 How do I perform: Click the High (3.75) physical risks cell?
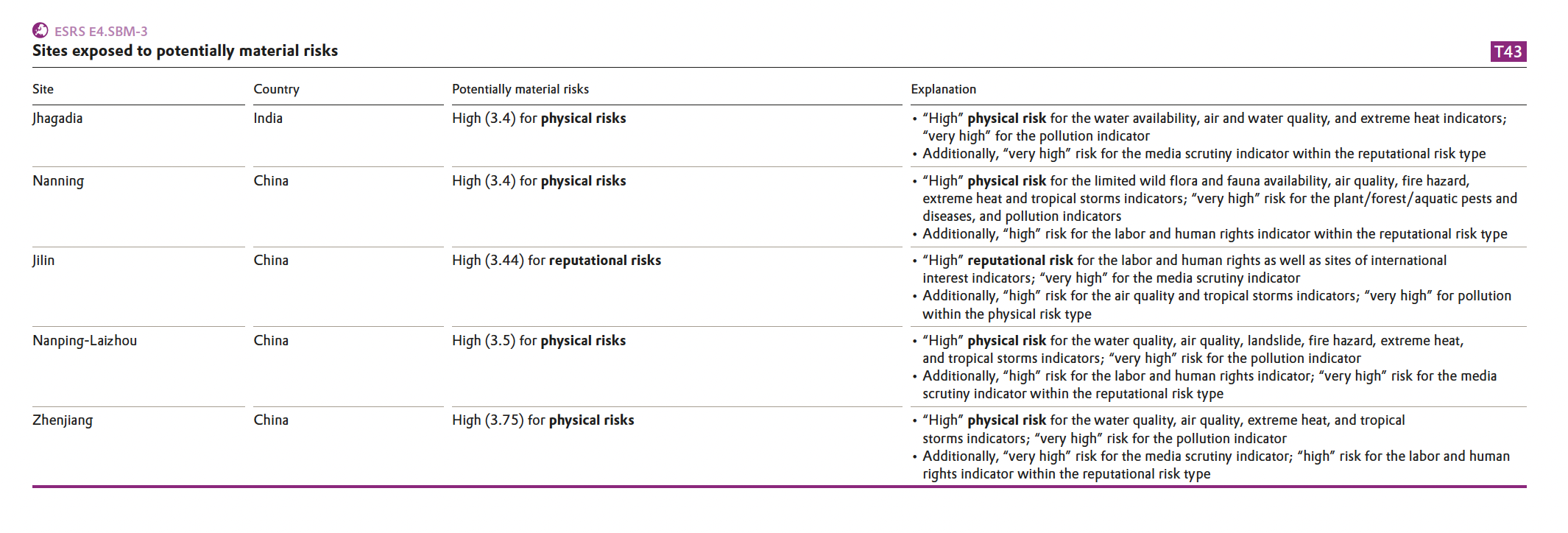pos(543,420)
